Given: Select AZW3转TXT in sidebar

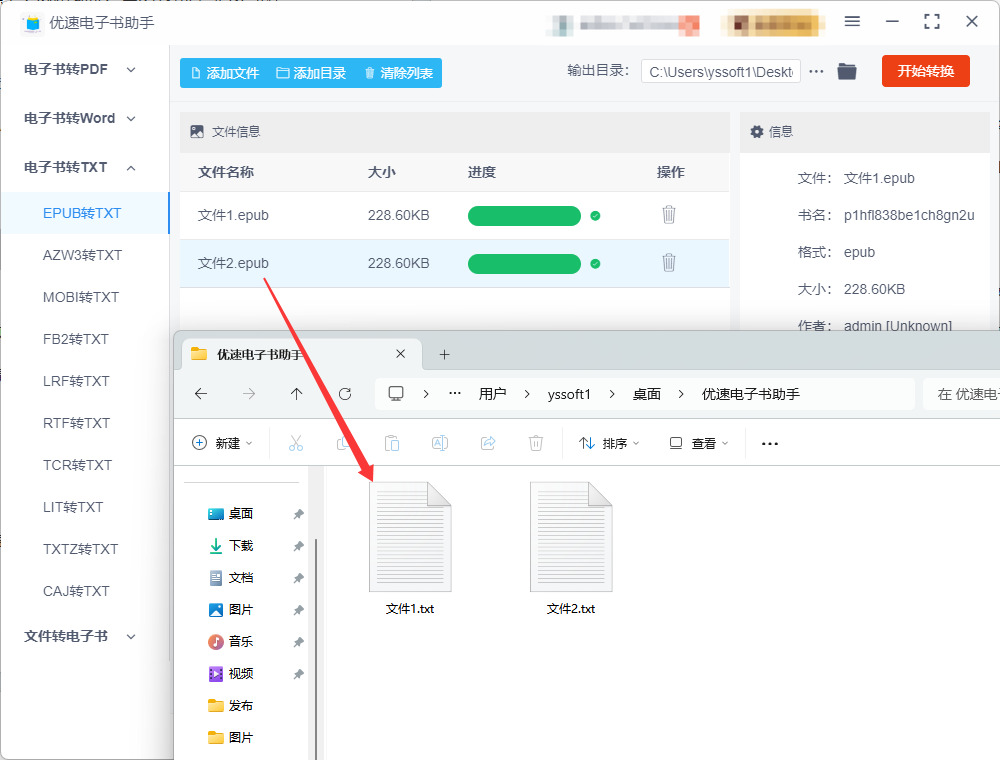Looking at the screenshot, I should click(82, 255).
